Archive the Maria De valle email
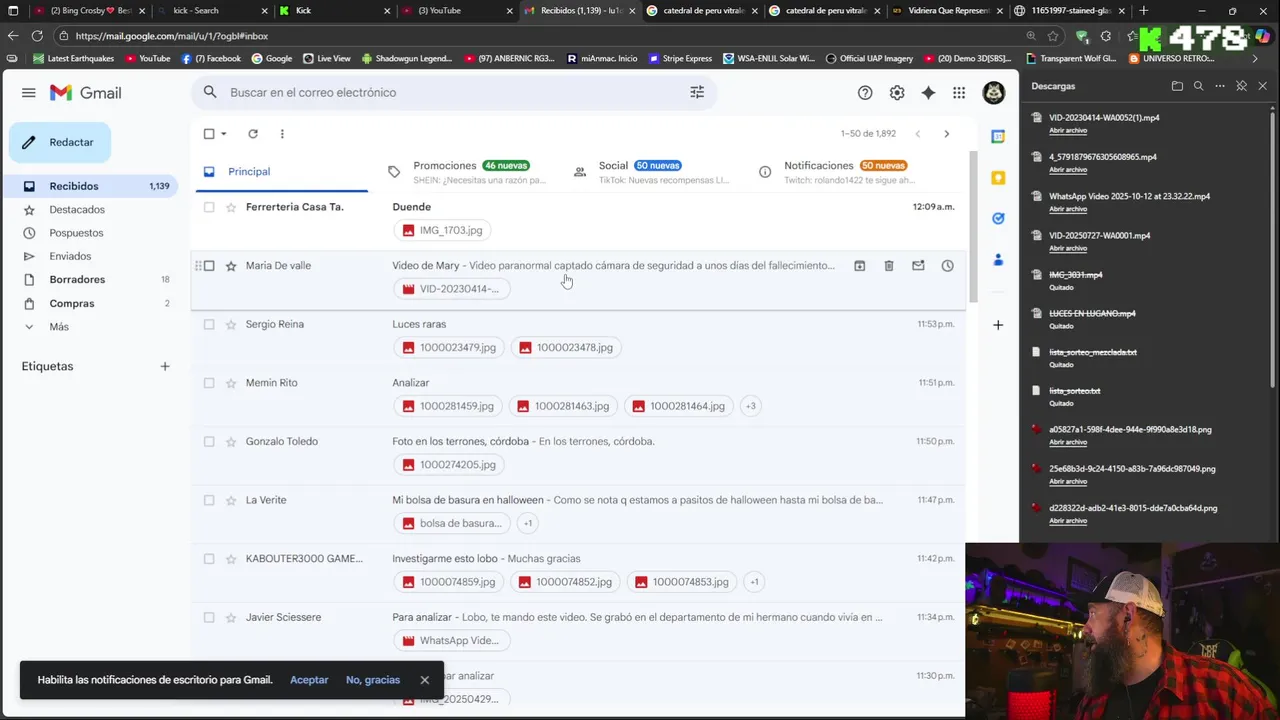Image resolution: width=1280 pixels, height=720 pixels. pyautogui.click(x=859, y=266)
